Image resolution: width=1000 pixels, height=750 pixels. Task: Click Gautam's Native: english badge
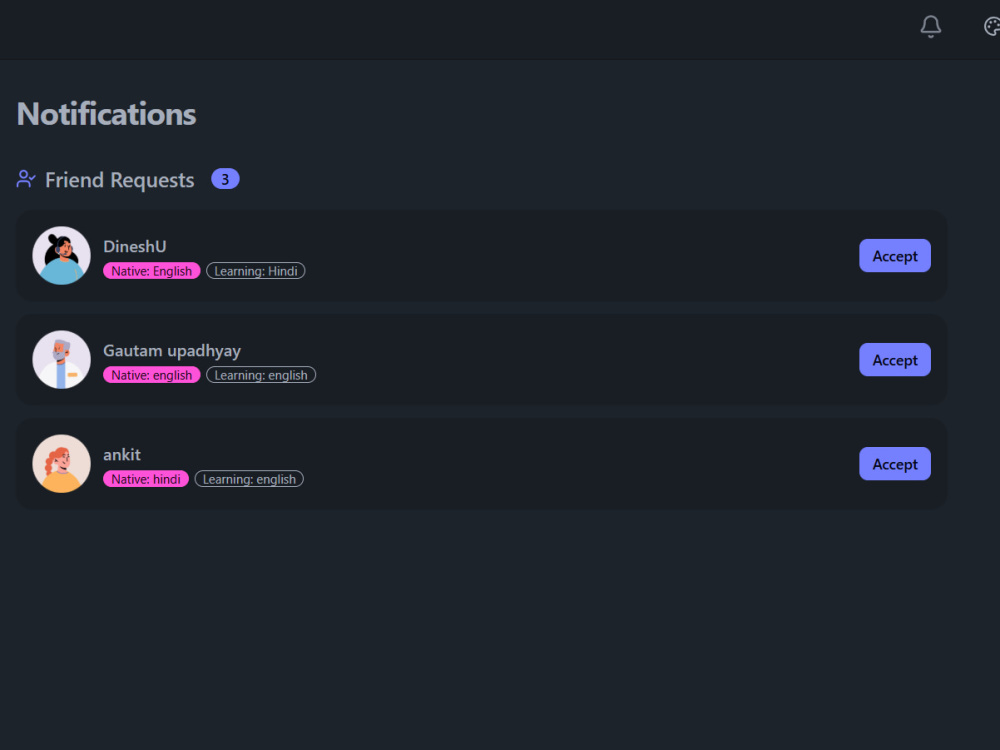152,375
